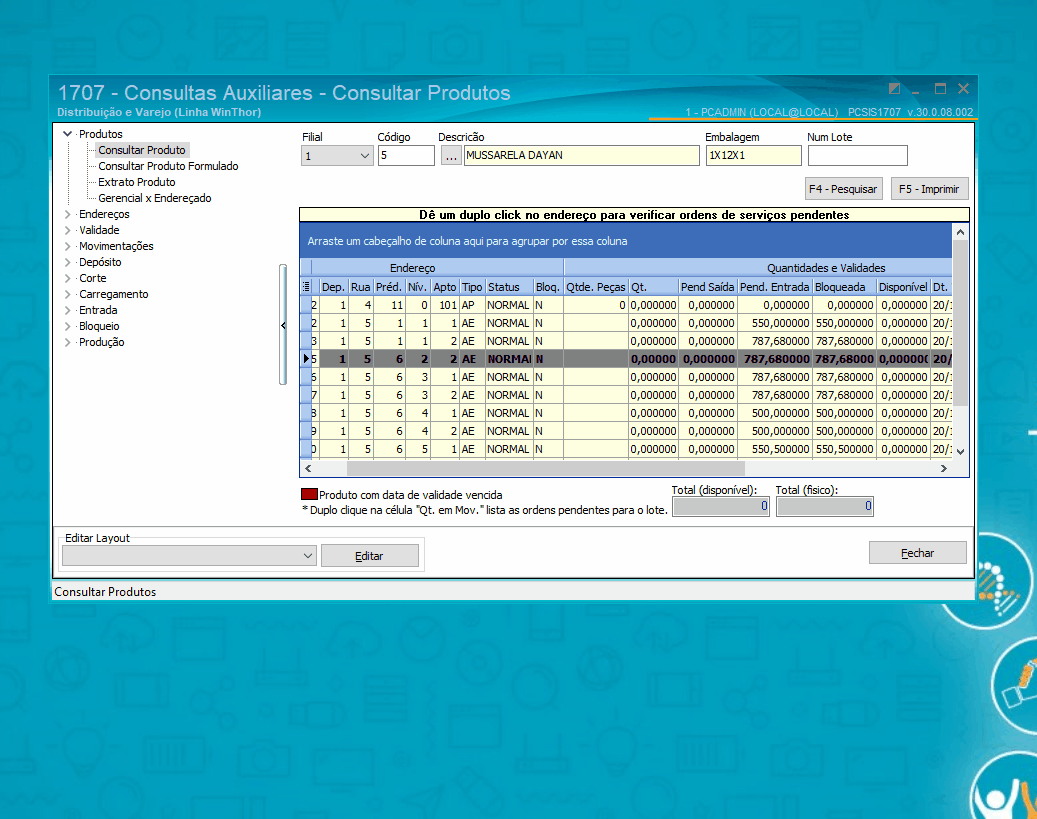The height and width of the screenshot is (819, 1037).
Task: Click the red expired-validity legend swatch
Action: pyautogui.click(x=310, y=494)
